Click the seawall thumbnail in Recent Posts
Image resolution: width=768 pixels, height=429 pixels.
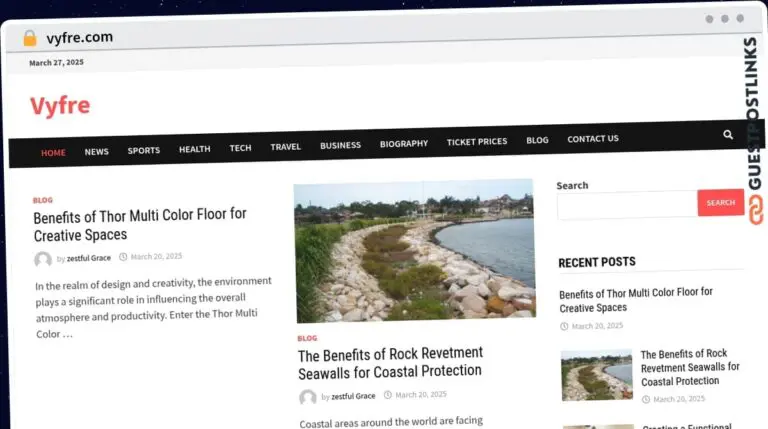click(x=596, y=375)
